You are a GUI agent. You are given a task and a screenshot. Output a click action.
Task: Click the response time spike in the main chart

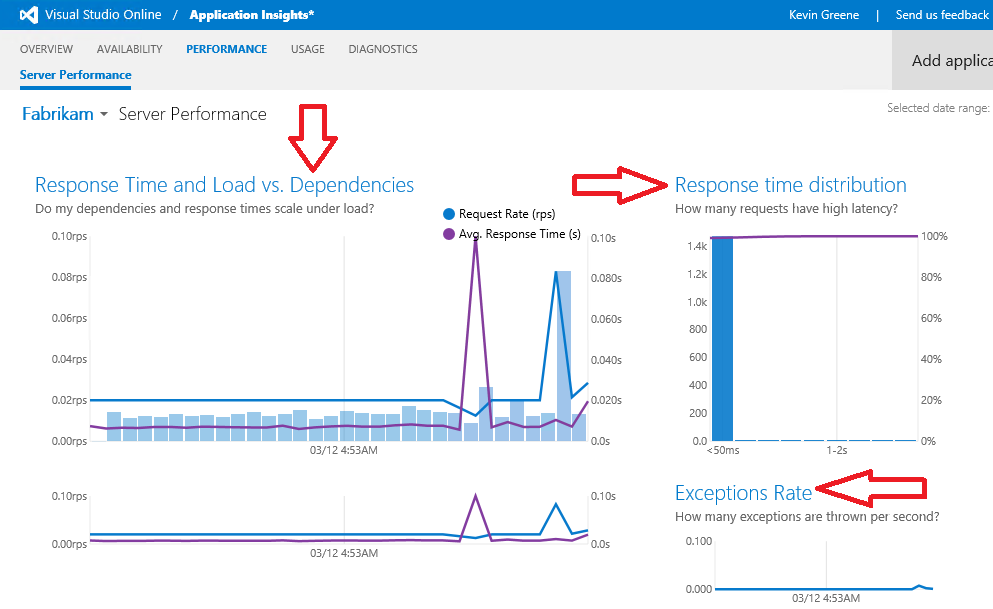(474, 245)
